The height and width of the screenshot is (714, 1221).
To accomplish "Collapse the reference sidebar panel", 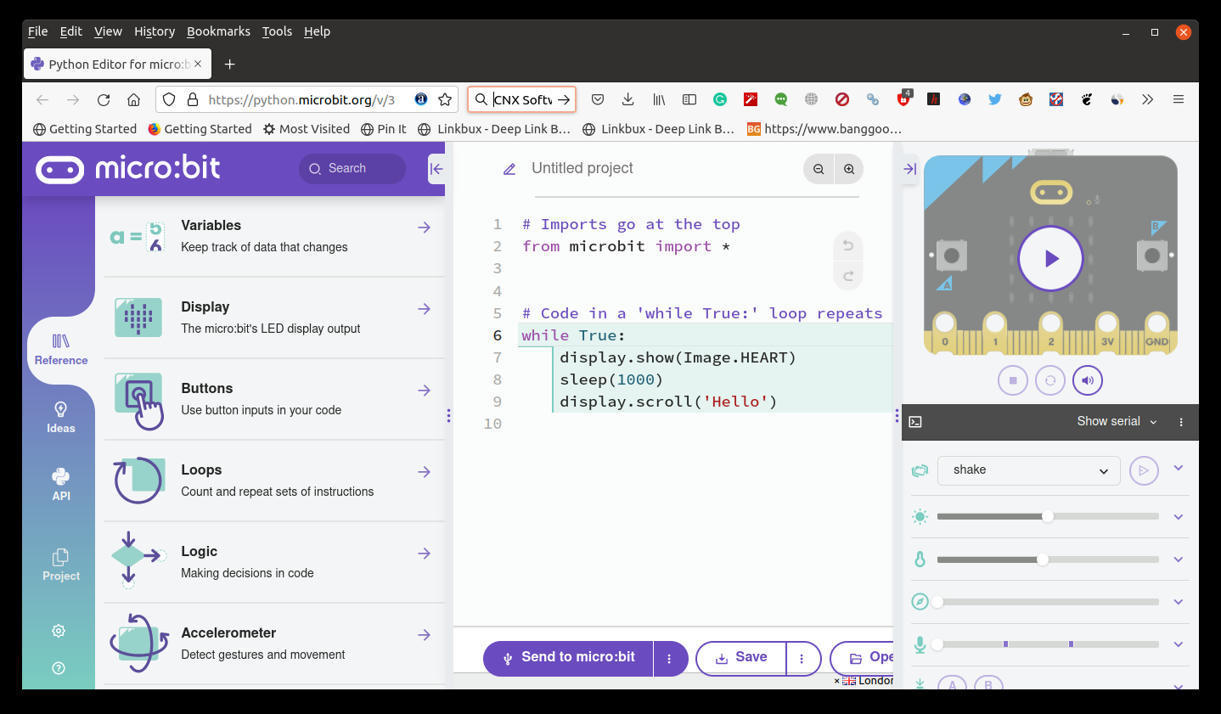I will (x=436, y=169).
